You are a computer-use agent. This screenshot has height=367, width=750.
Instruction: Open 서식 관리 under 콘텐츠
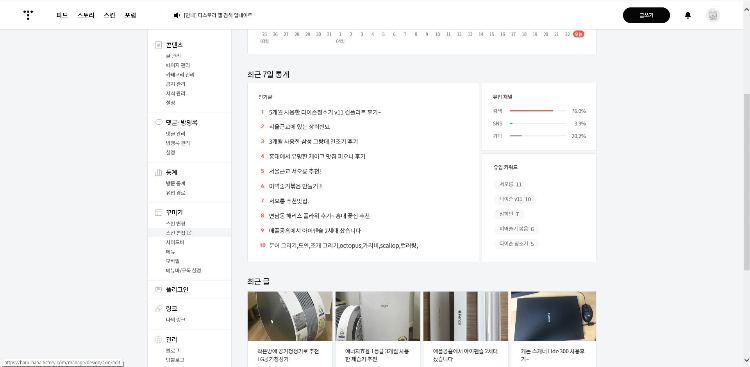click(175, 93)
